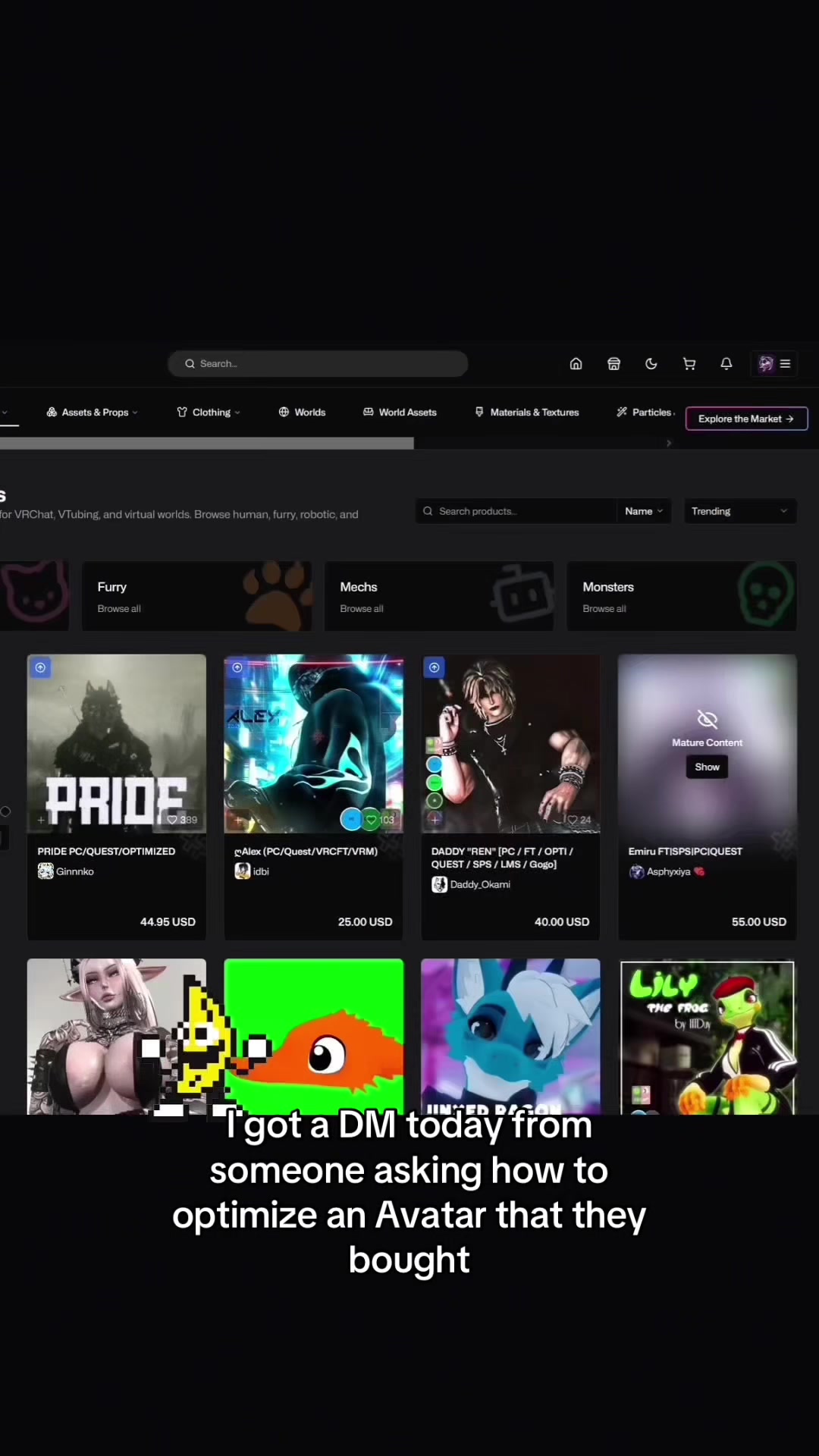Click the category scroll right arrow
This screenshot has width=819, height=1456.
click(669, 443)
